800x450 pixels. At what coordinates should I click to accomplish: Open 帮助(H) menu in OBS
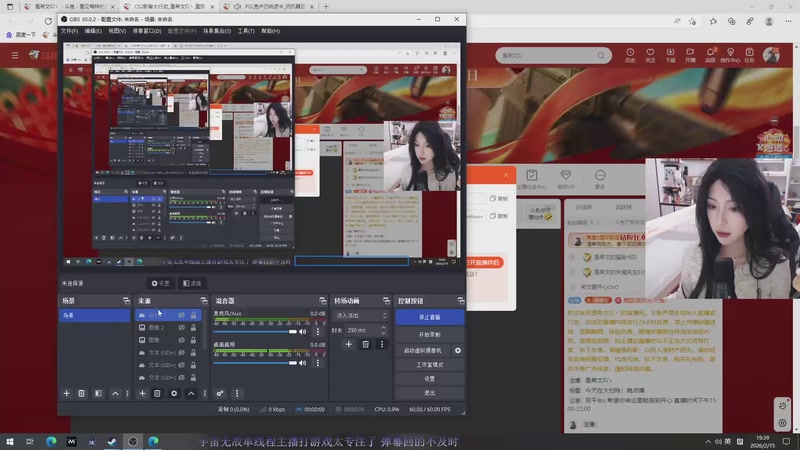point(270,31)
